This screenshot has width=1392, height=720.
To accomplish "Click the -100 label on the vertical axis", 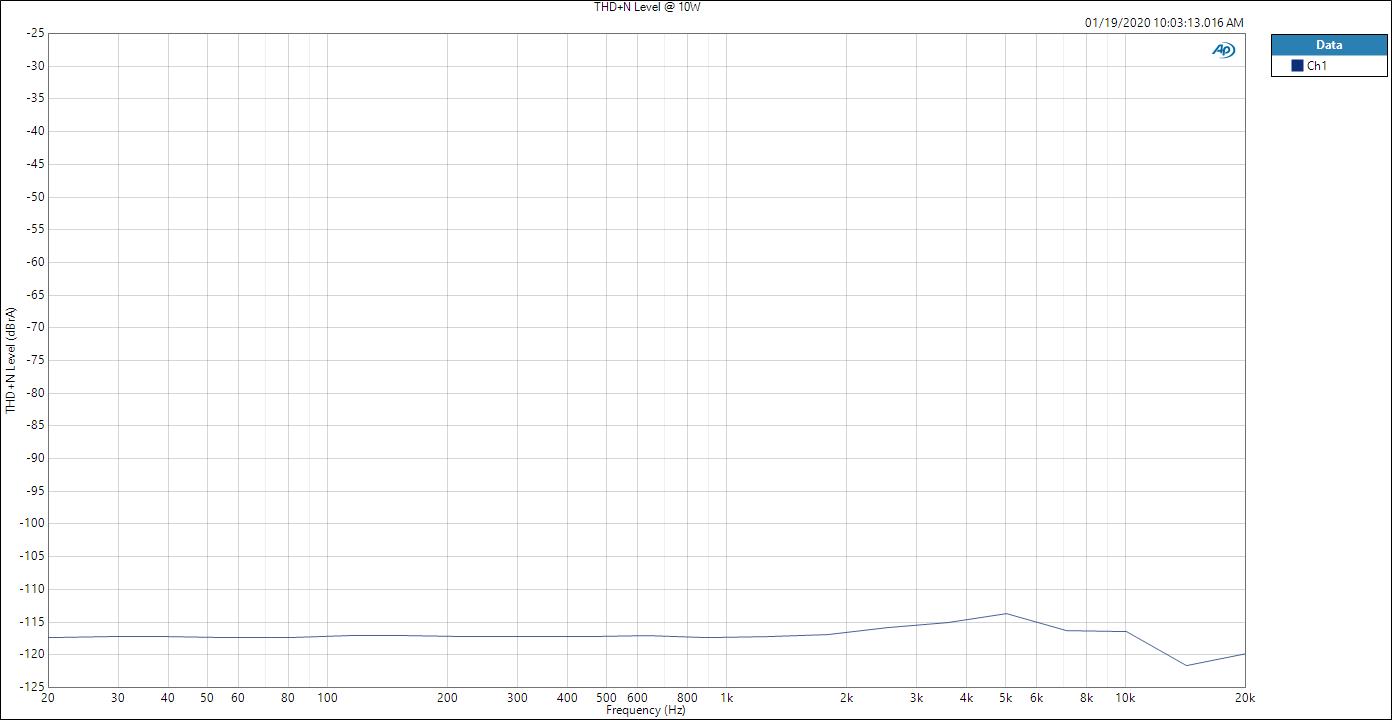I will point(33,523).
